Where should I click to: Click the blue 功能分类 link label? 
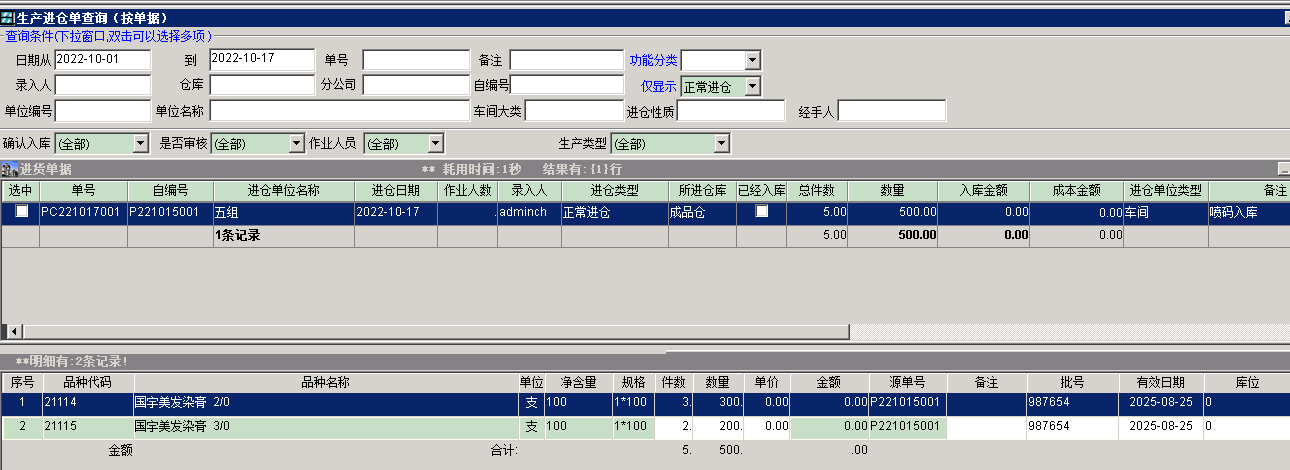coord(653,60)
